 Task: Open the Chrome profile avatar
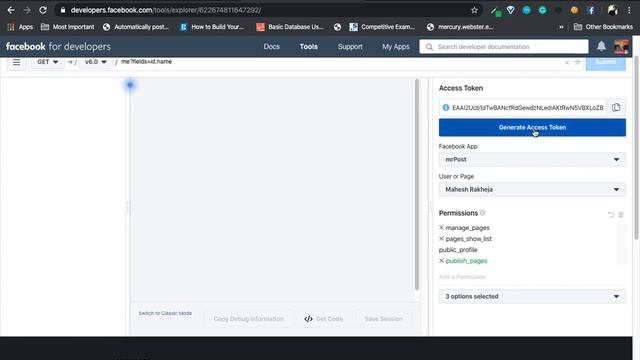(x=613, y=10)
